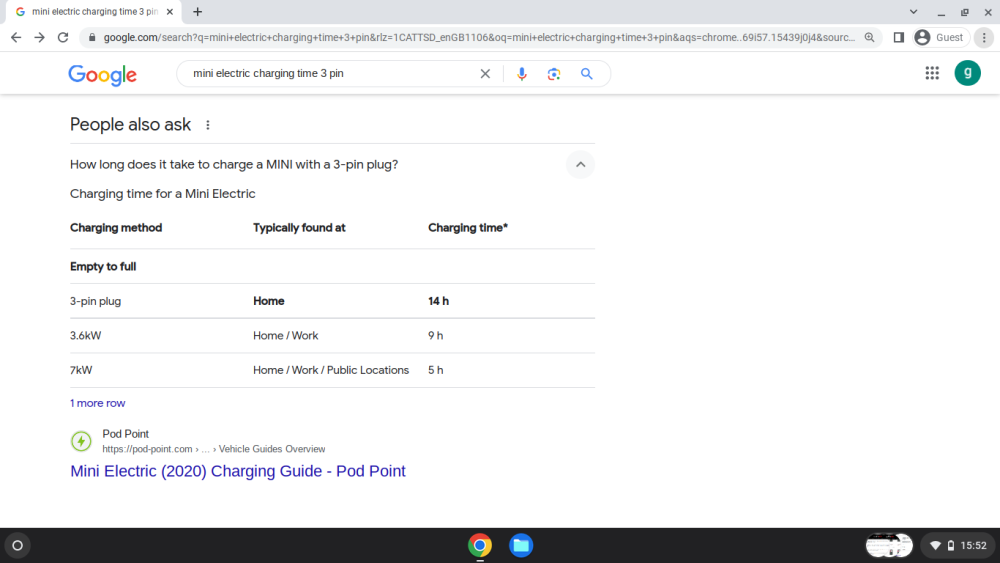Click the address bar URL
The image size is (1000, 563).
point(480,38)
